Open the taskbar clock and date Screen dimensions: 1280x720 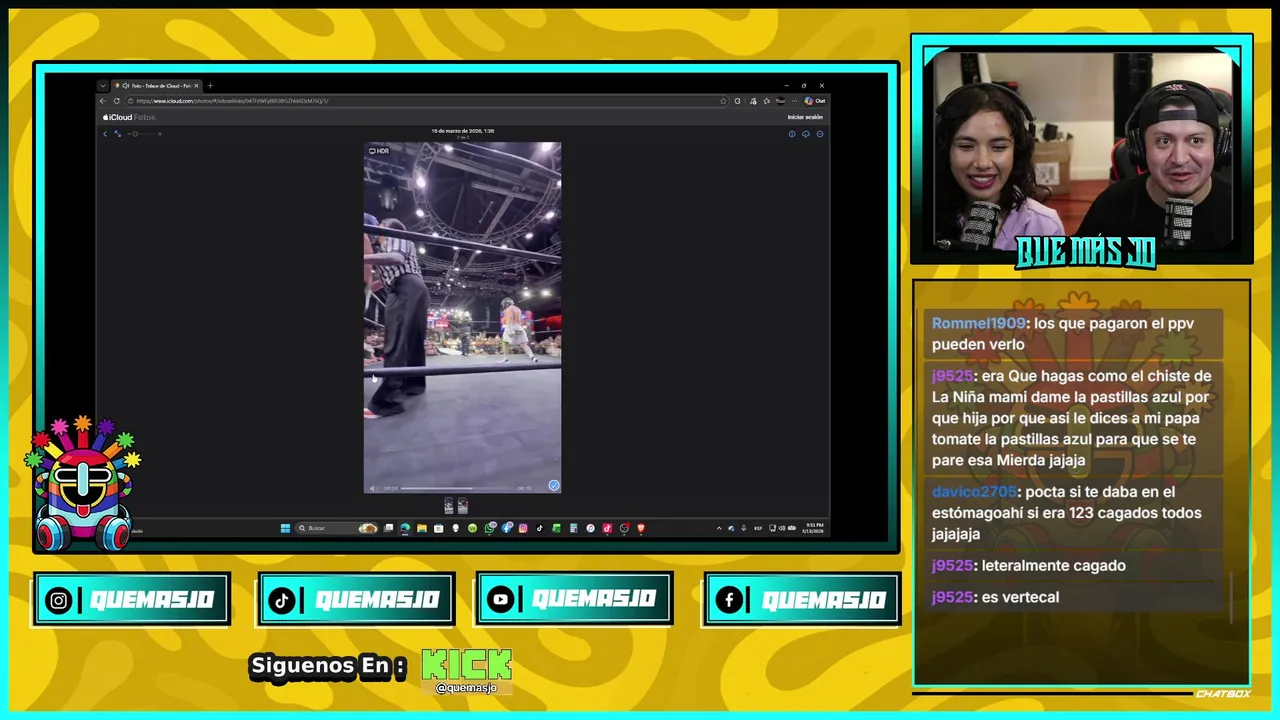(x=813, y=528)
